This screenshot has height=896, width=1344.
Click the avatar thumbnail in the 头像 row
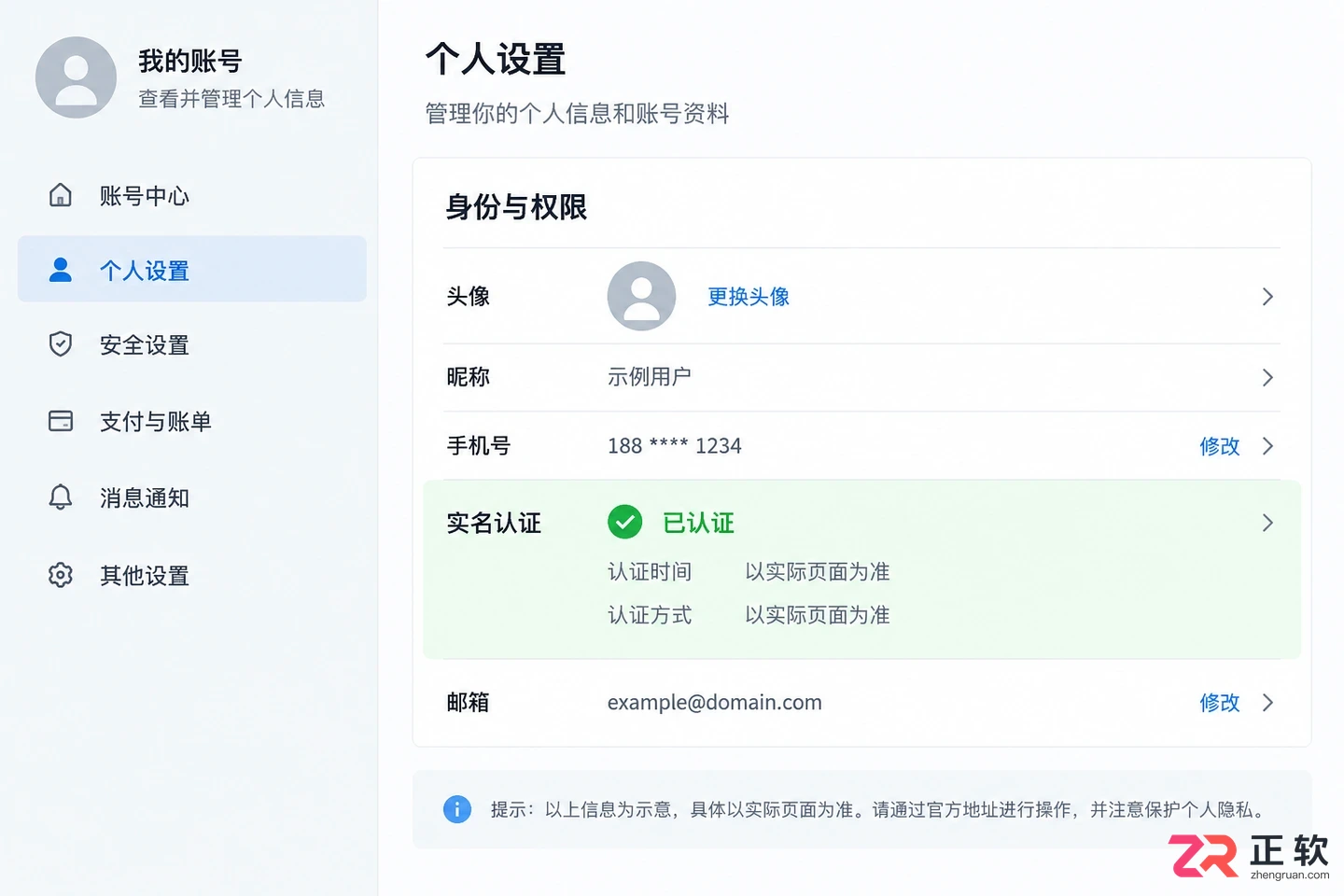[641, 296]
